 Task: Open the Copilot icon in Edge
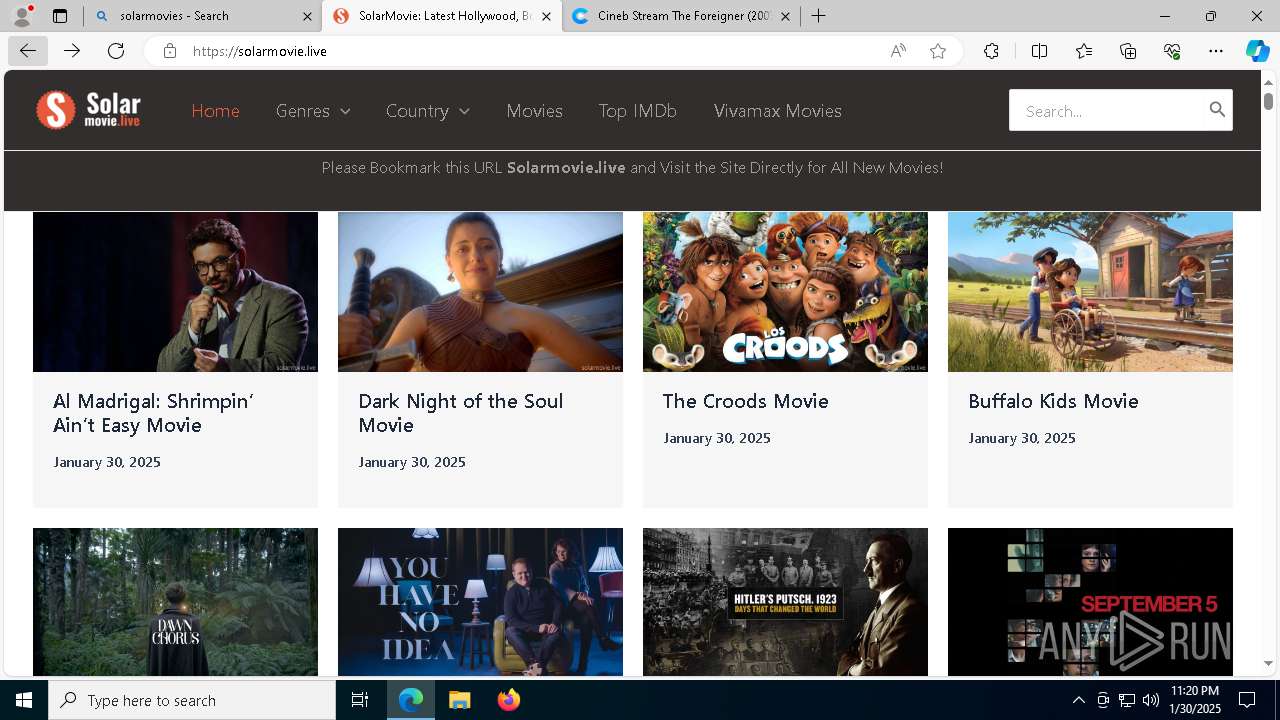1257,51
